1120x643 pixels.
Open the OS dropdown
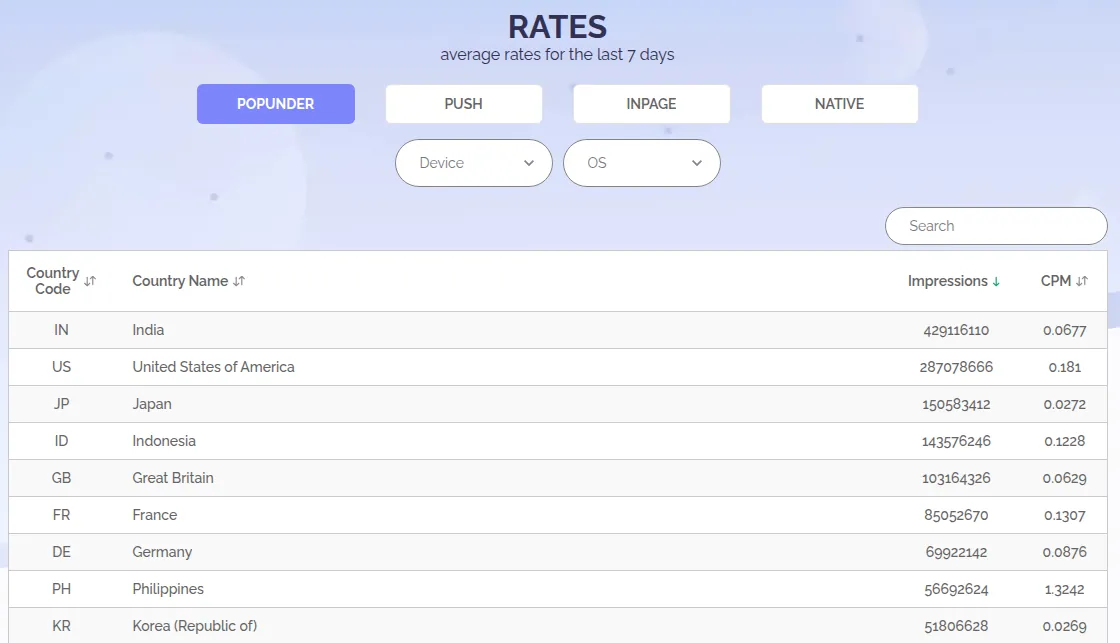(x=641, y=163)
